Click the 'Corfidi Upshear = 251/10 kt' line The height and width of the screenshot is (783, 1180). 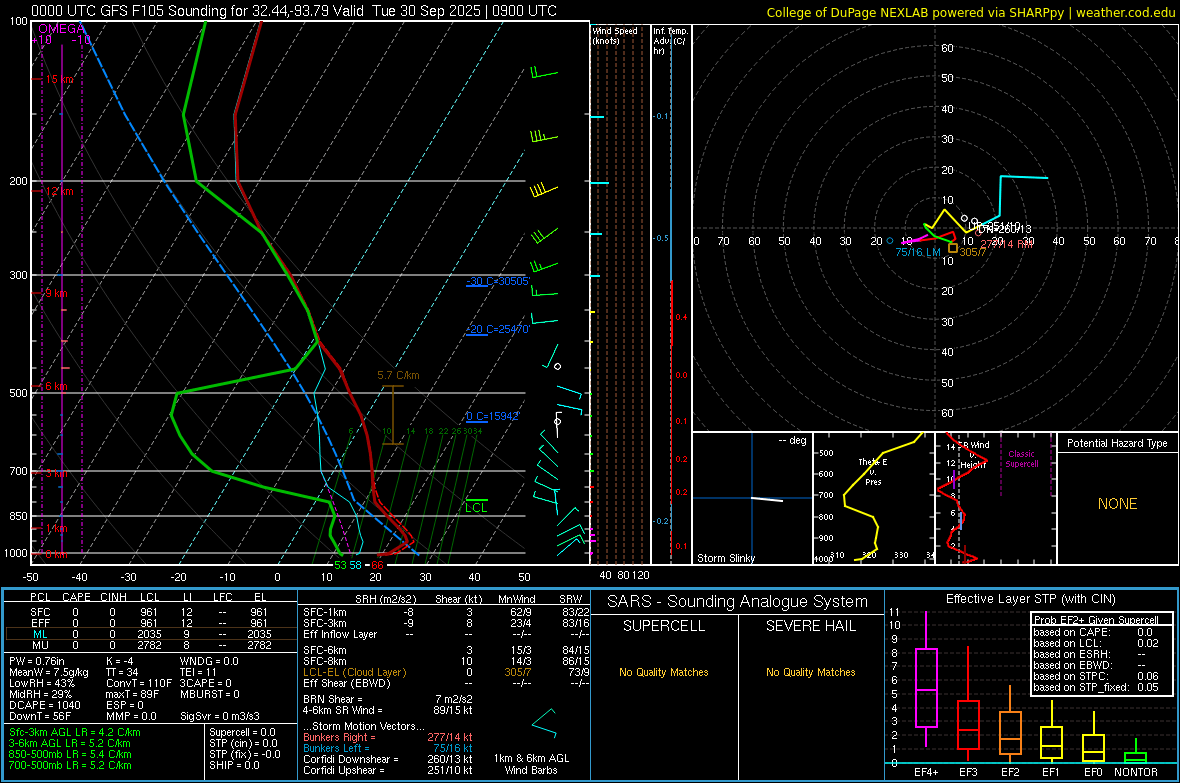pyautogui.click(x=388, y=770)
